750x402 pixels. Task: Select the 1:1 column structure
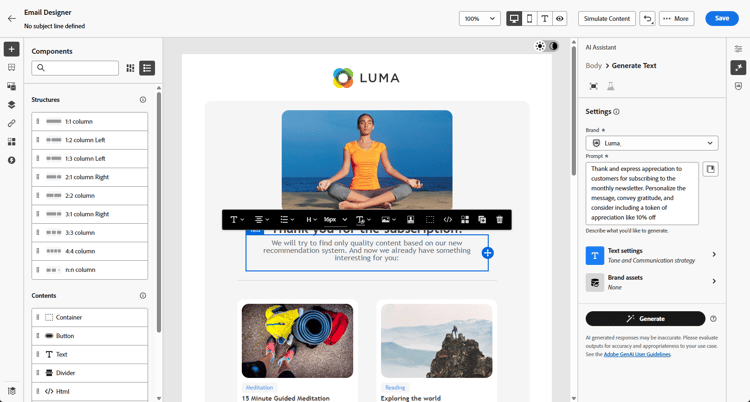point(90,122)
